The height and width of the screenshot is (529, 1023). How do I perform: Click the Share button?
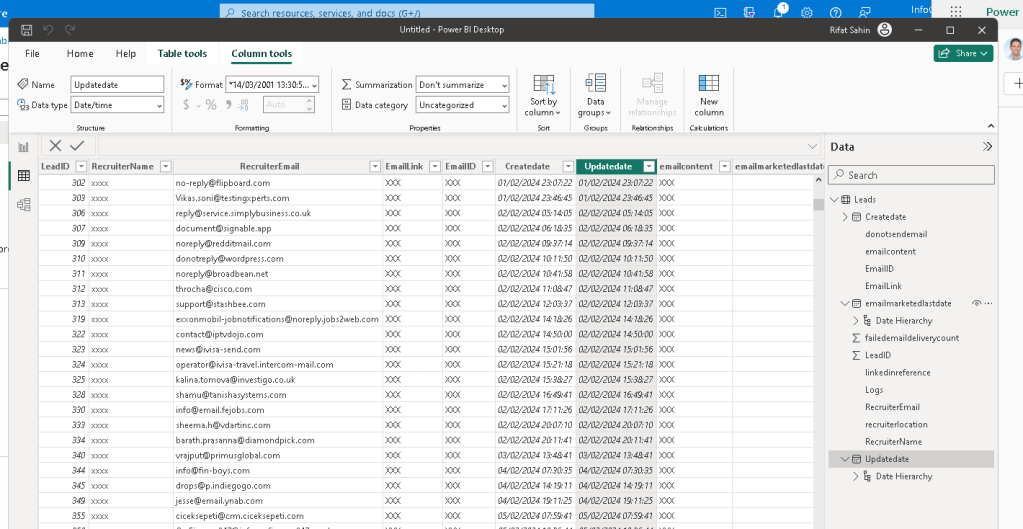pyautogui.click(x=964, y=53)
